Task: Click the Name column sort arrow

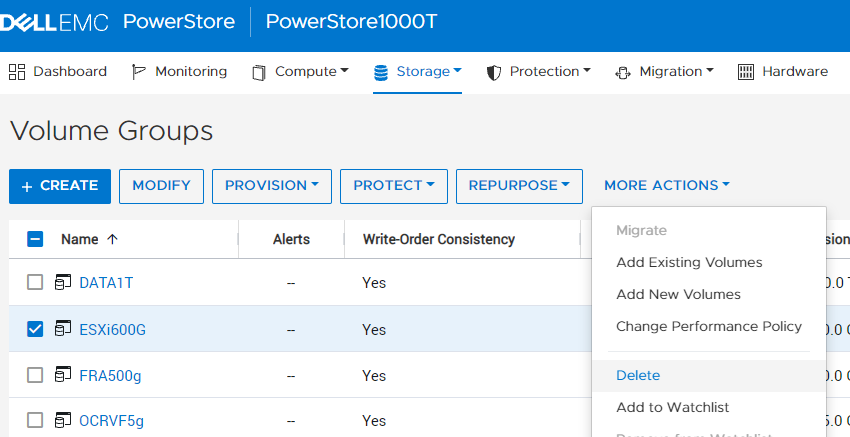Action: [x=112, y=239]
